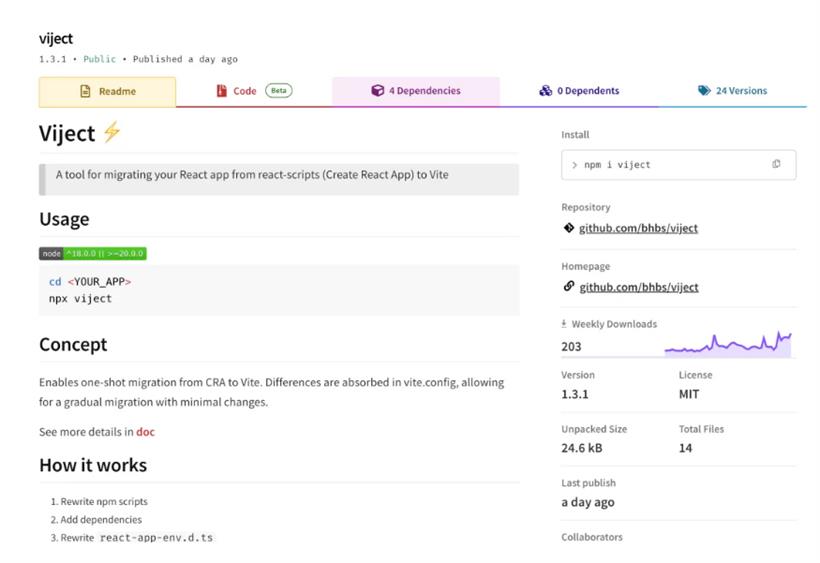Click the homepage chain link icon
The width and height of the screenshot is (820, 563).
pyautogui.click(x=569, y=286)
